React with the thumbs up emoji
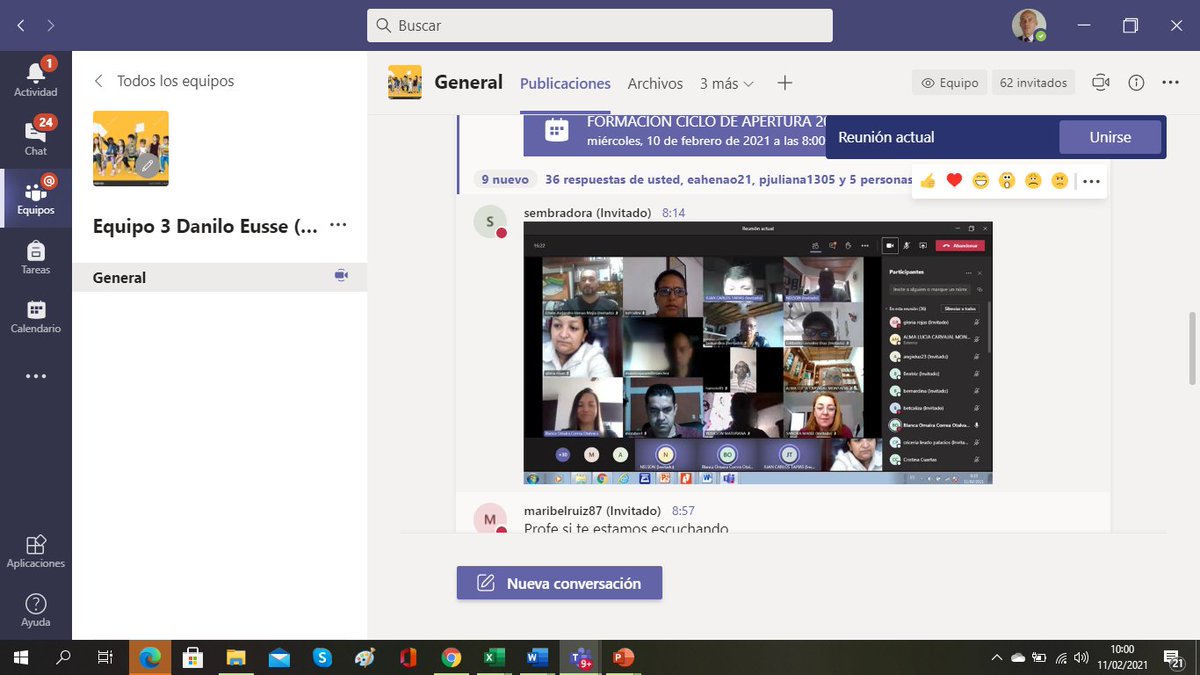 pos(928,181)
